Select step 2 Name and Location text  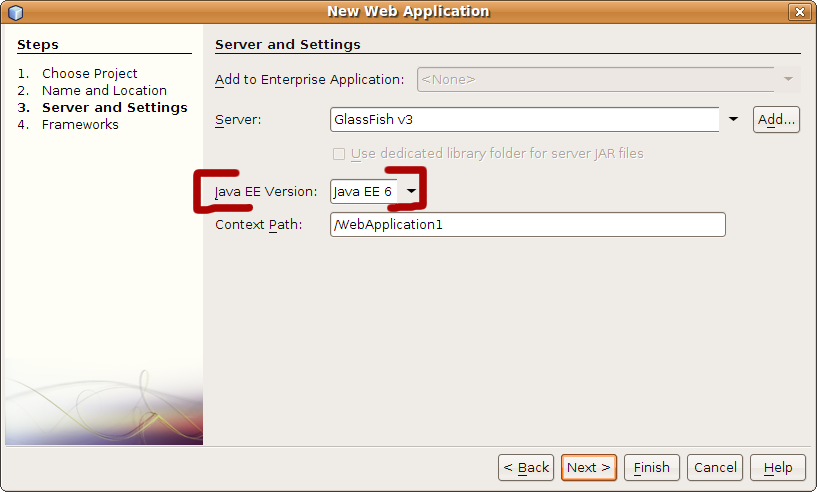click(104, 91)
